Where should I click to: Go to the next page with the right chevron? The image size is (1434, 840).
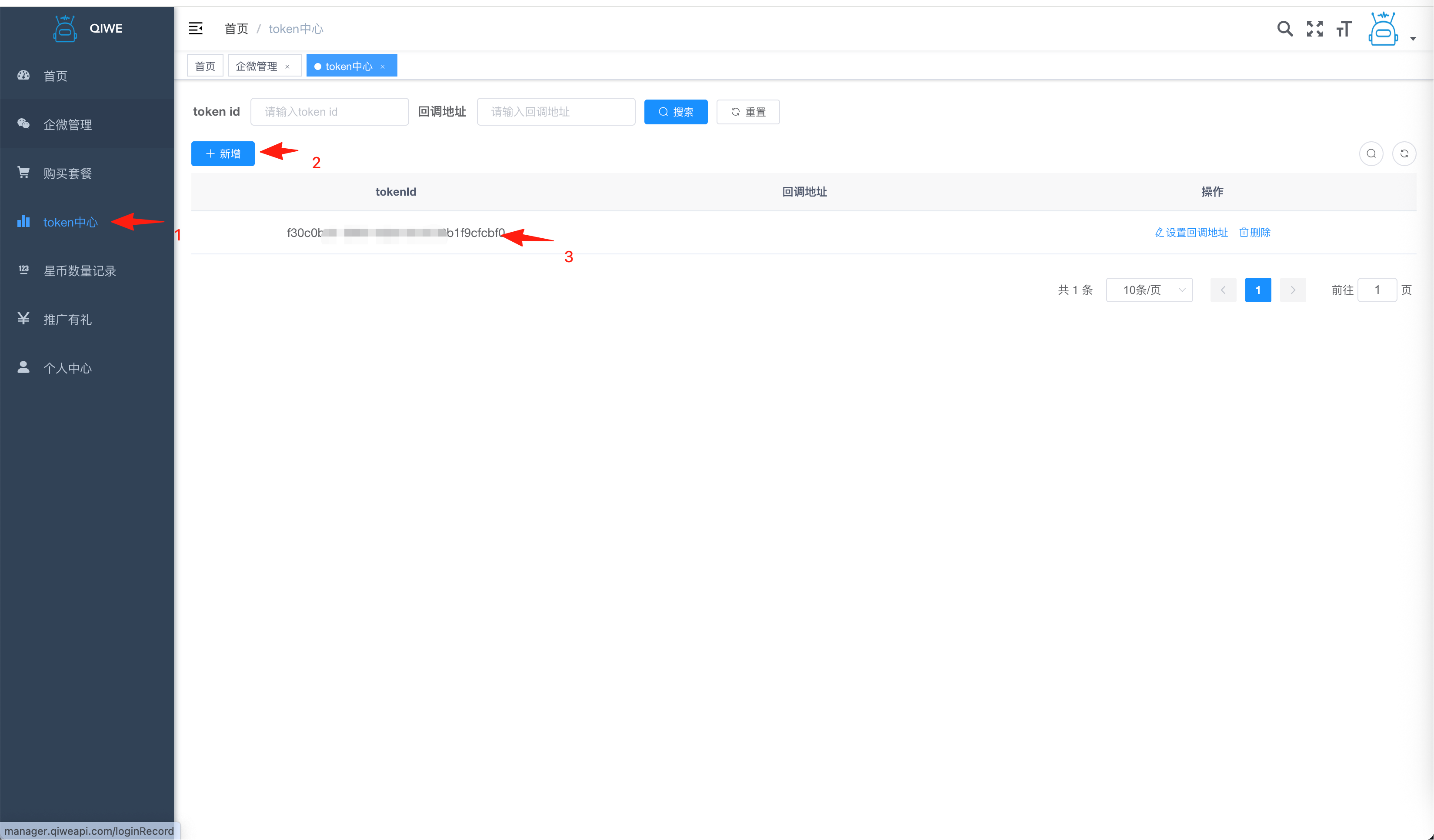pos(1292,290)
